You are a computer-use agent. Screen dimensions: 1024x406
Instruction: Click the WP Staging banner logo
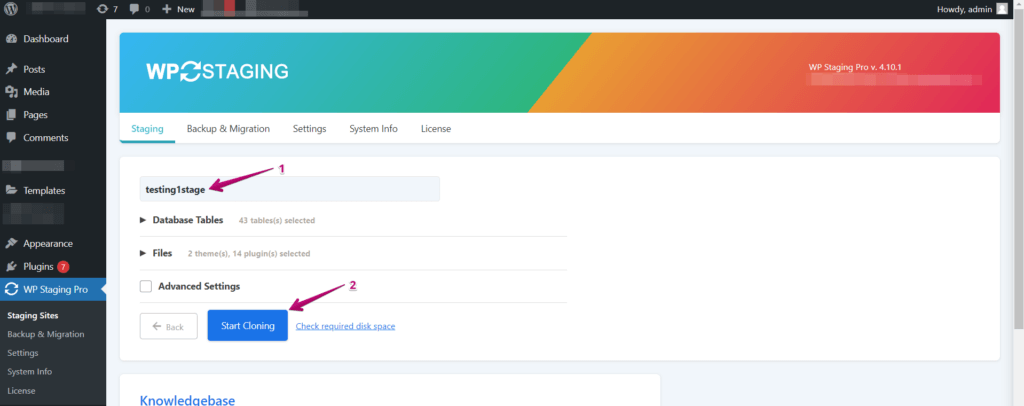pyautogui.click(x=217, y=71)
